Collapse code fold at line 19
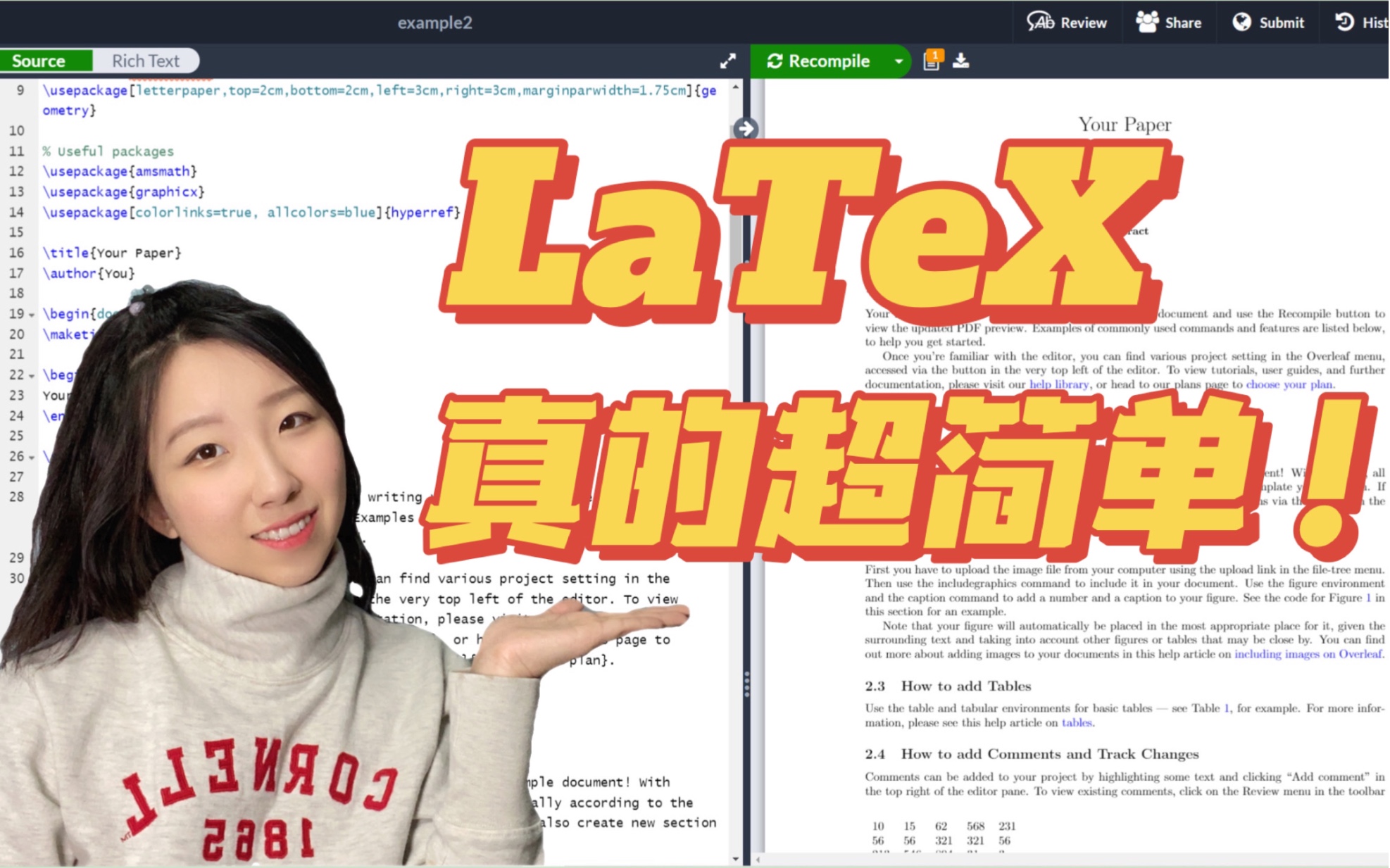 32,315
